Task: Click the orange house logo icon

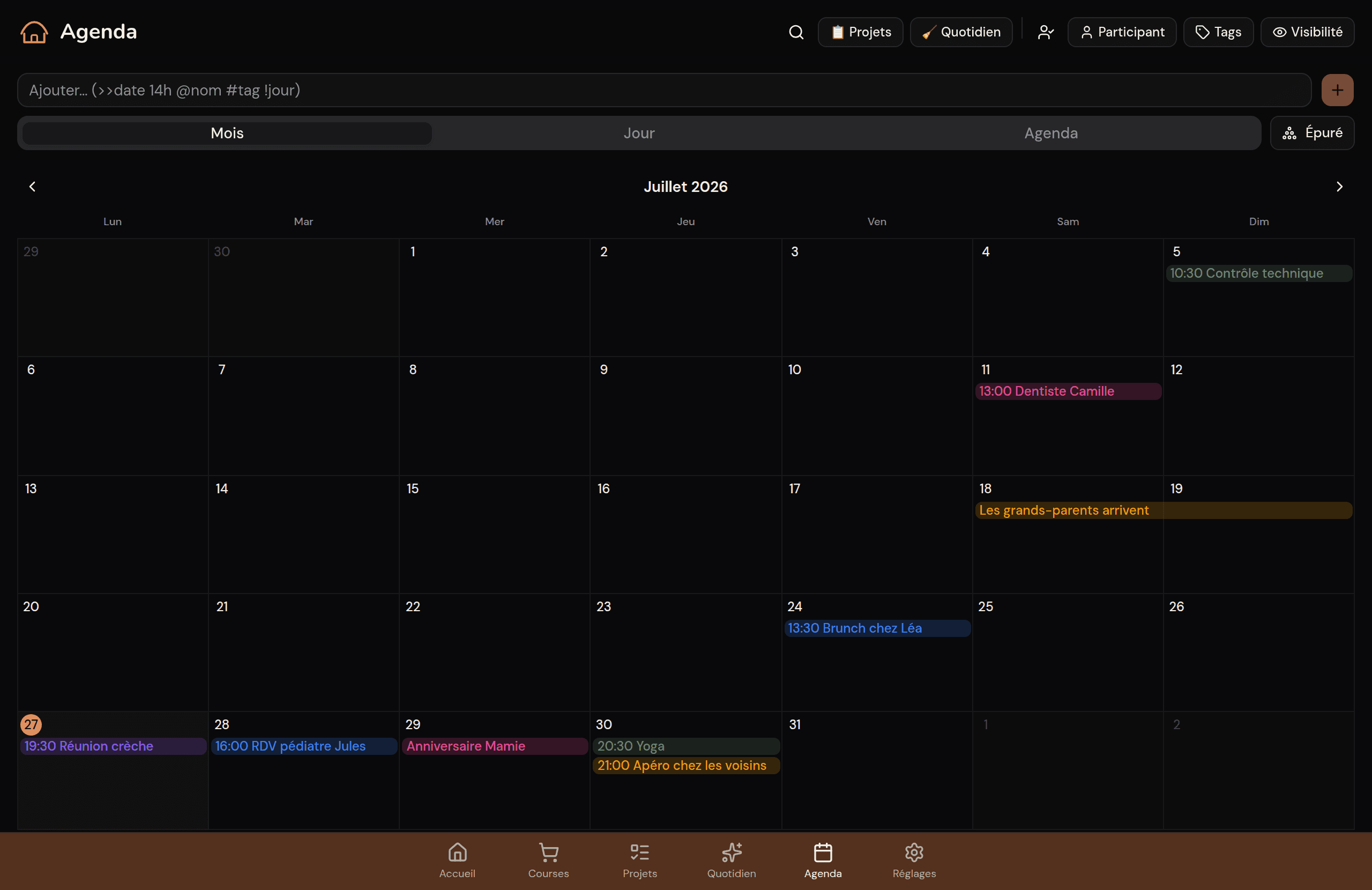Action: point(34,32)
